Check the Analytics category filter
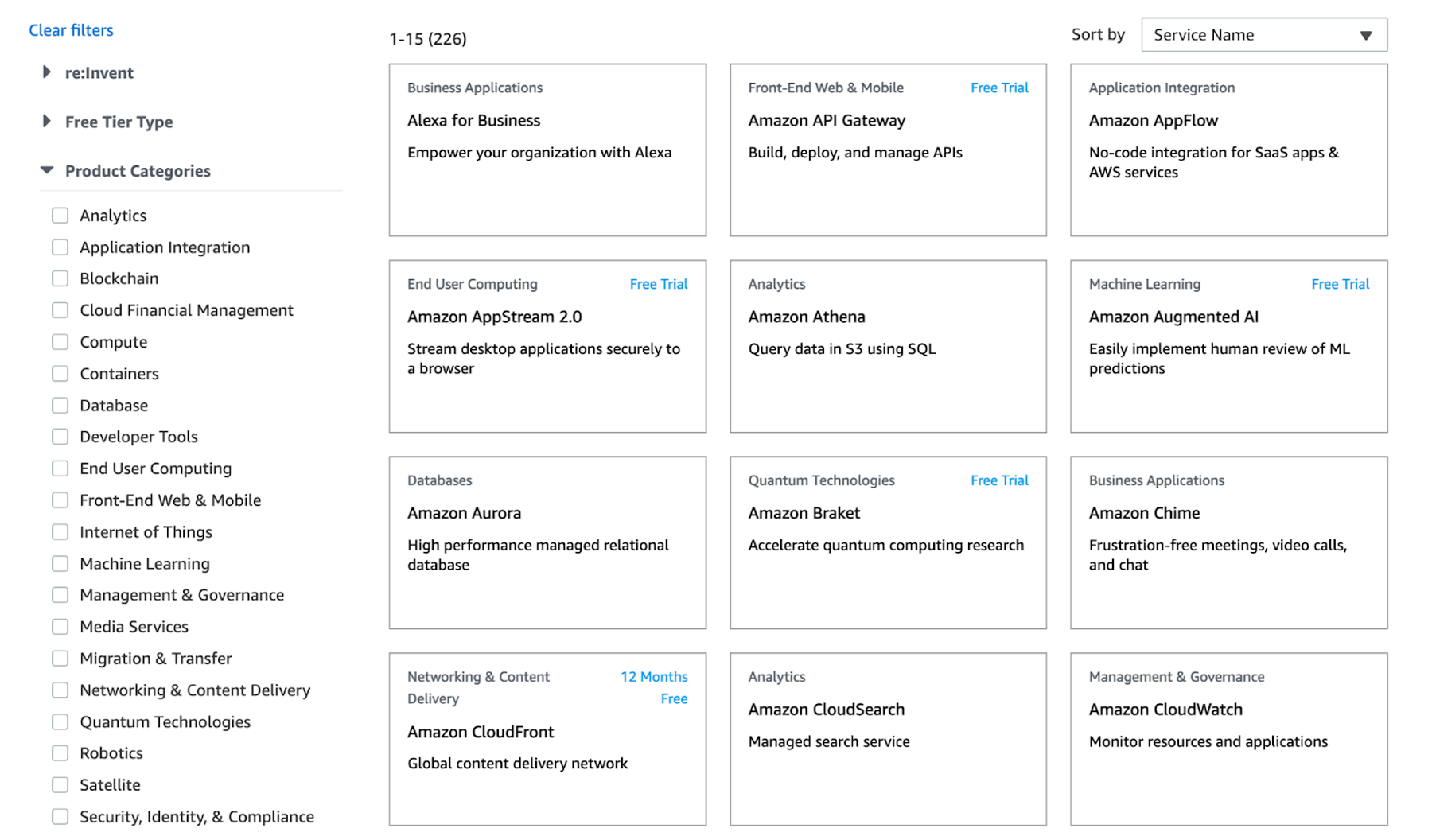The height and width of the screenshot is (840, 1432). point(60,215)
